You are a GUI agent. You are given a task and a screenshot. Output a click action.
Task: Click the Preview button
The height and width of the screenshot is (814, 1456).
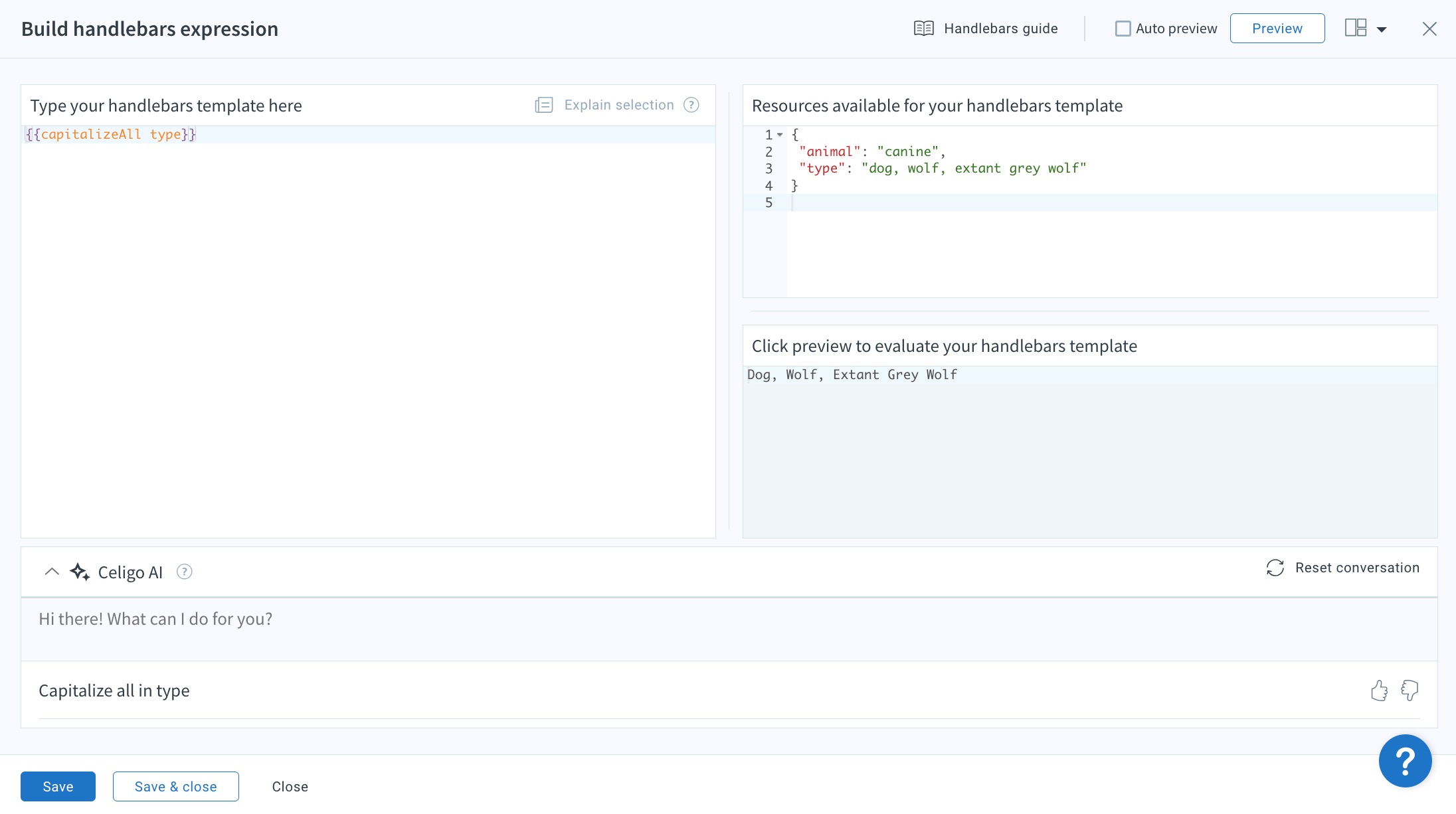click(x=1277, y=29)
